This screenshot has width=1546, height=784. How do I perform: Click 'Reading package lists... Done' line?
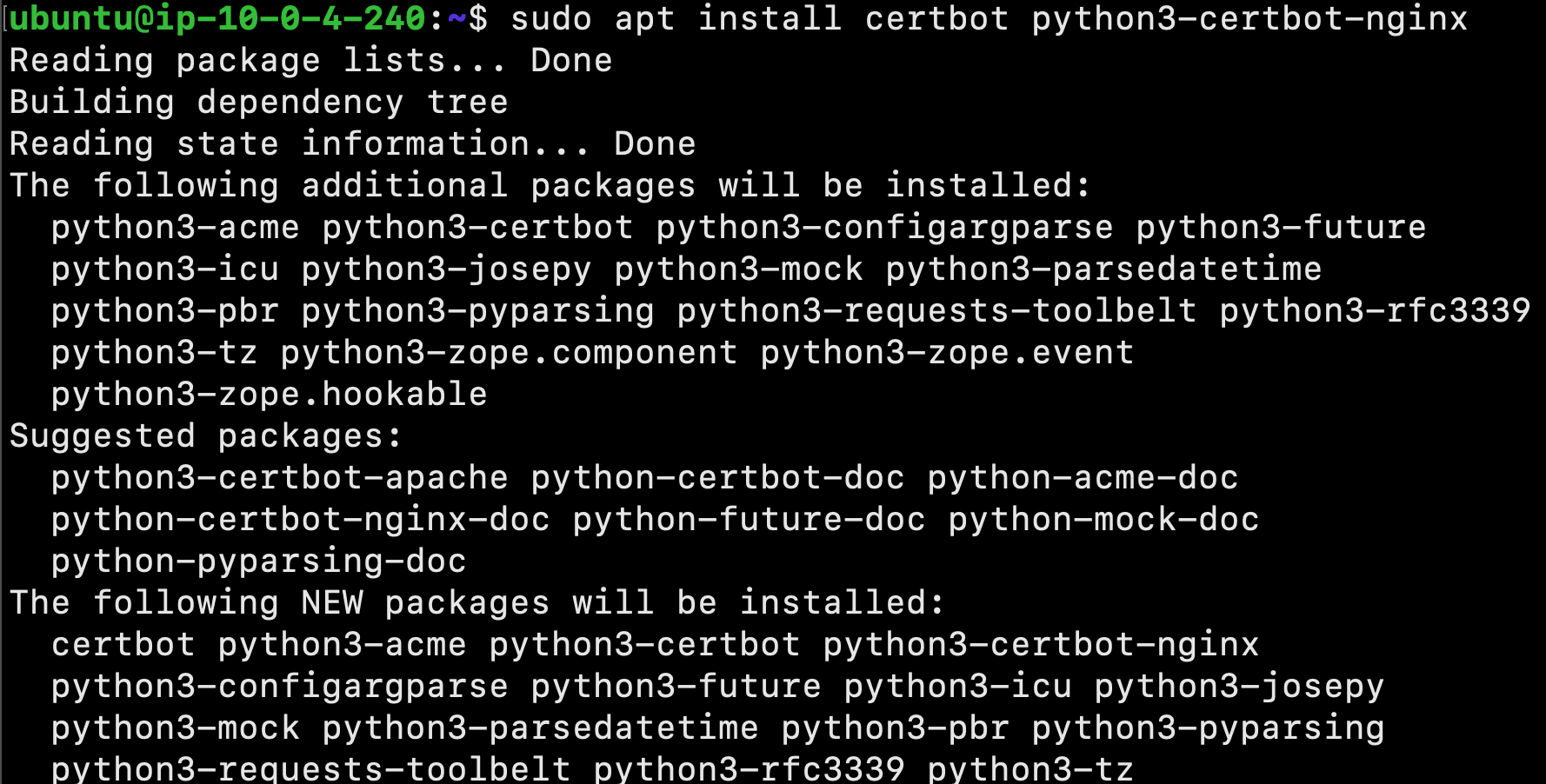(310, 60)
